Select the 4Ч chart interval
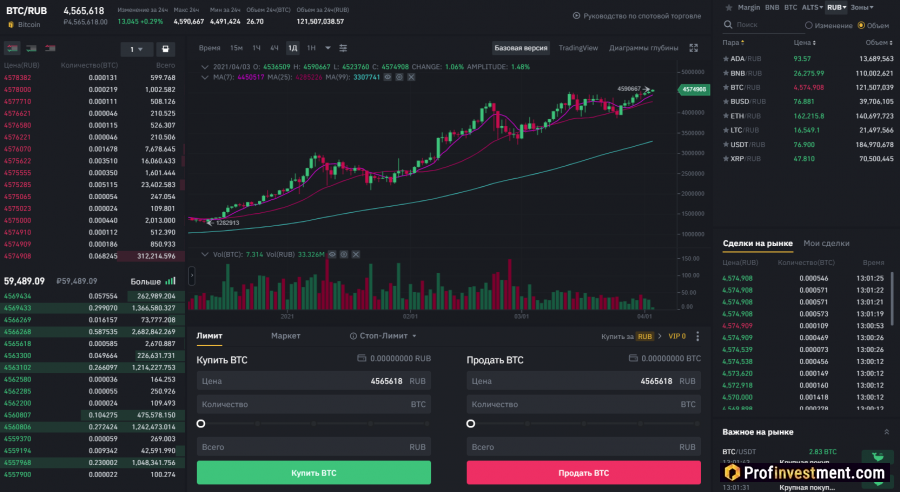The height and width of the screenshot is (492, 900). pos(274,48)
